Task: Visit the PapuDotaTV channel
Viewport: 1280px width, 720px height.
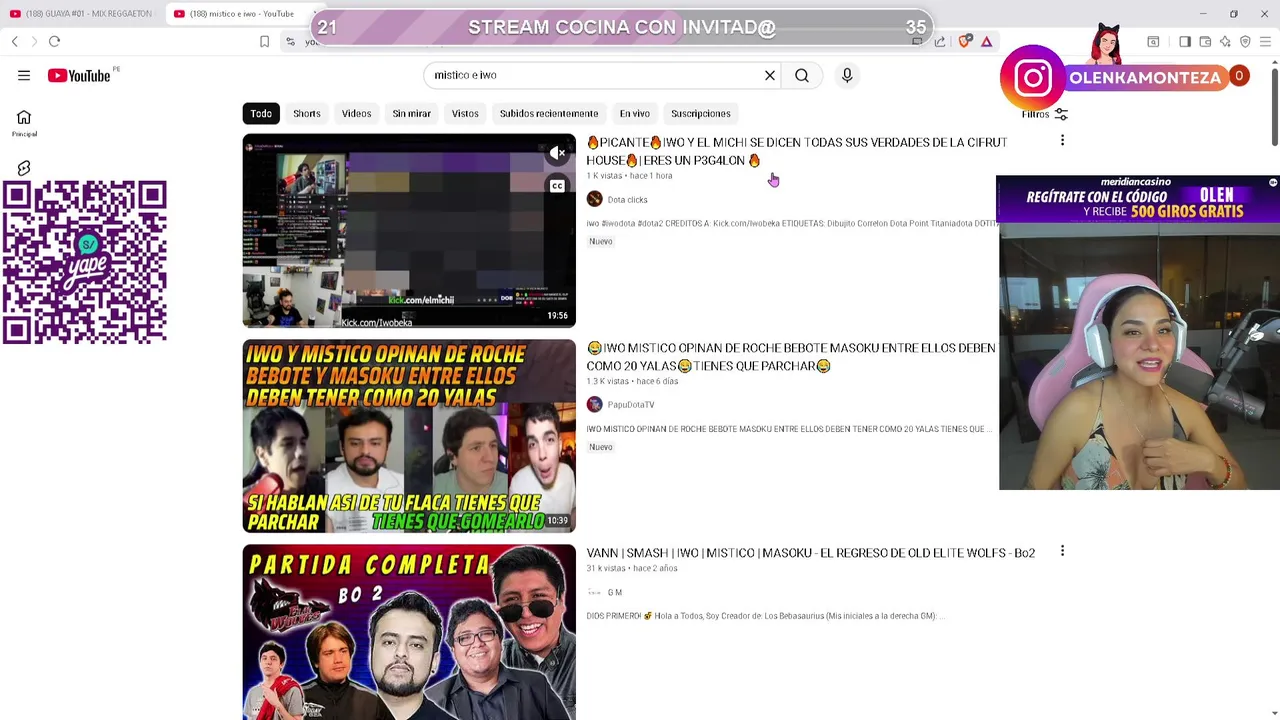Action: pyautogui.click(x=630, y=405)
